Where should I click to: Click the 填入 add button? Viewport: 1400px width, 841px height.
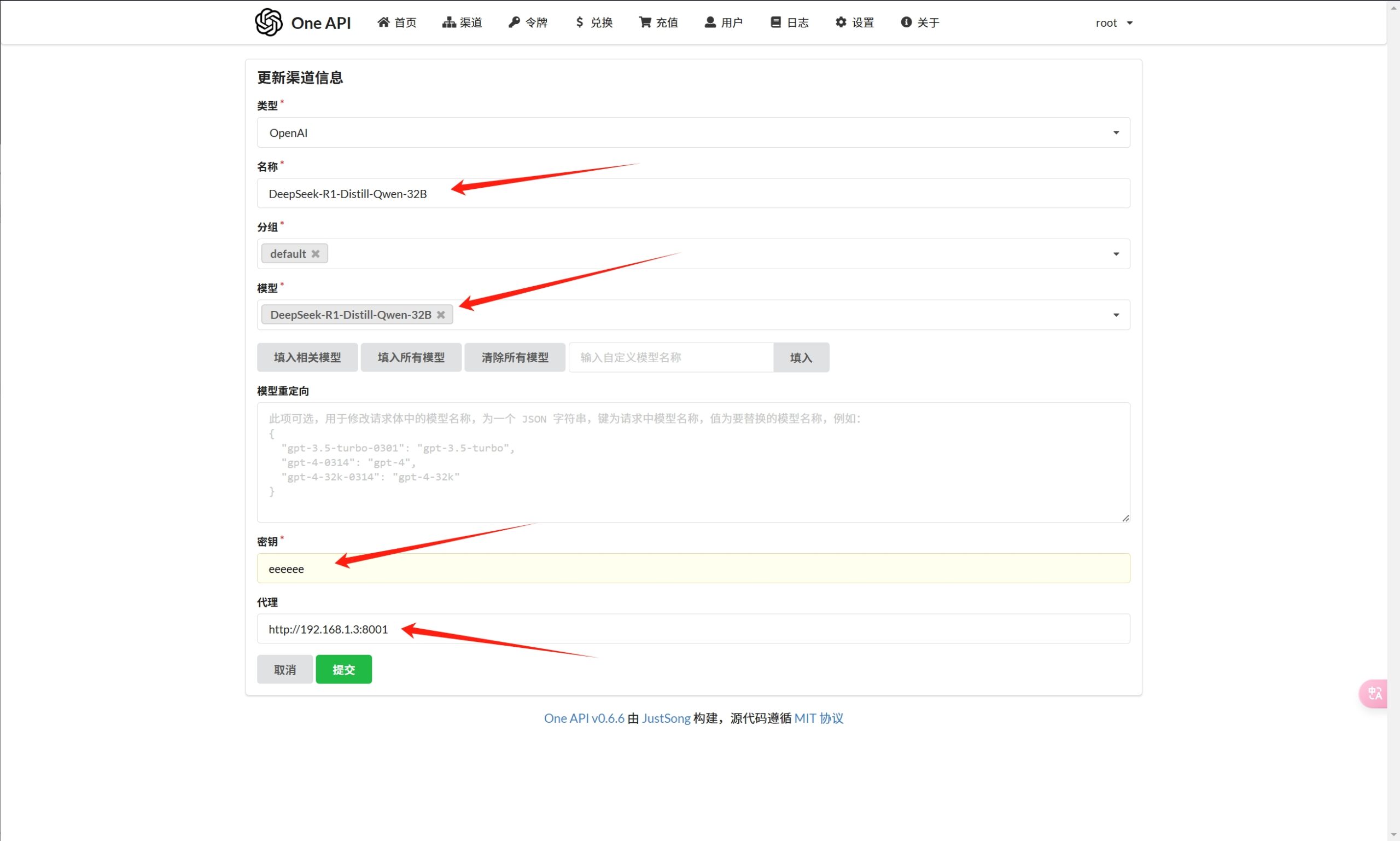click(x=801, y=357)
